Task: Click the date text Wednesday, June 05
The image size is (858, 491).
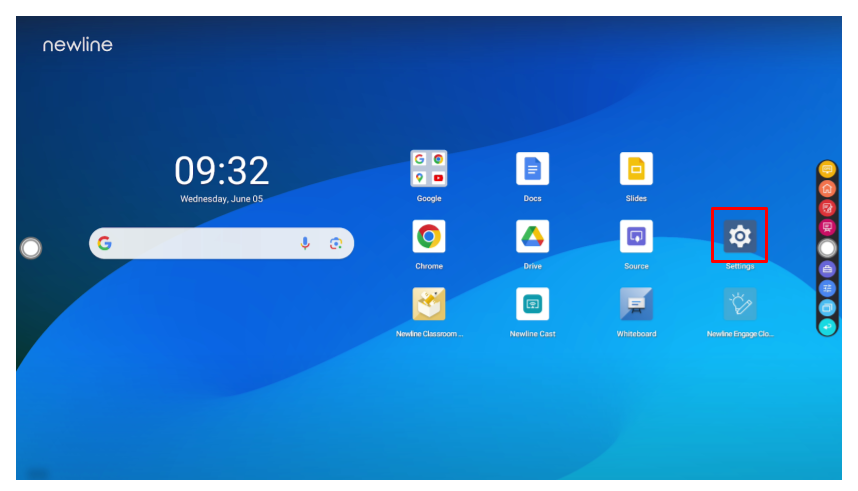Action: (x=222, y=199)
